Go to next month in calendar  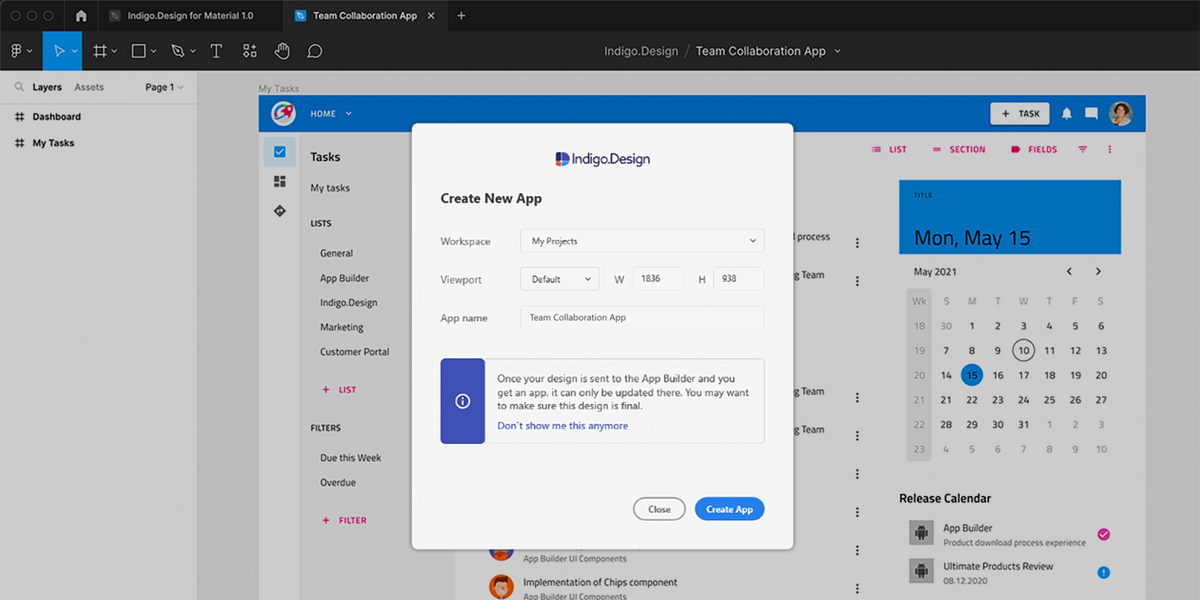pyautogui.click(x=1098, y=271)
